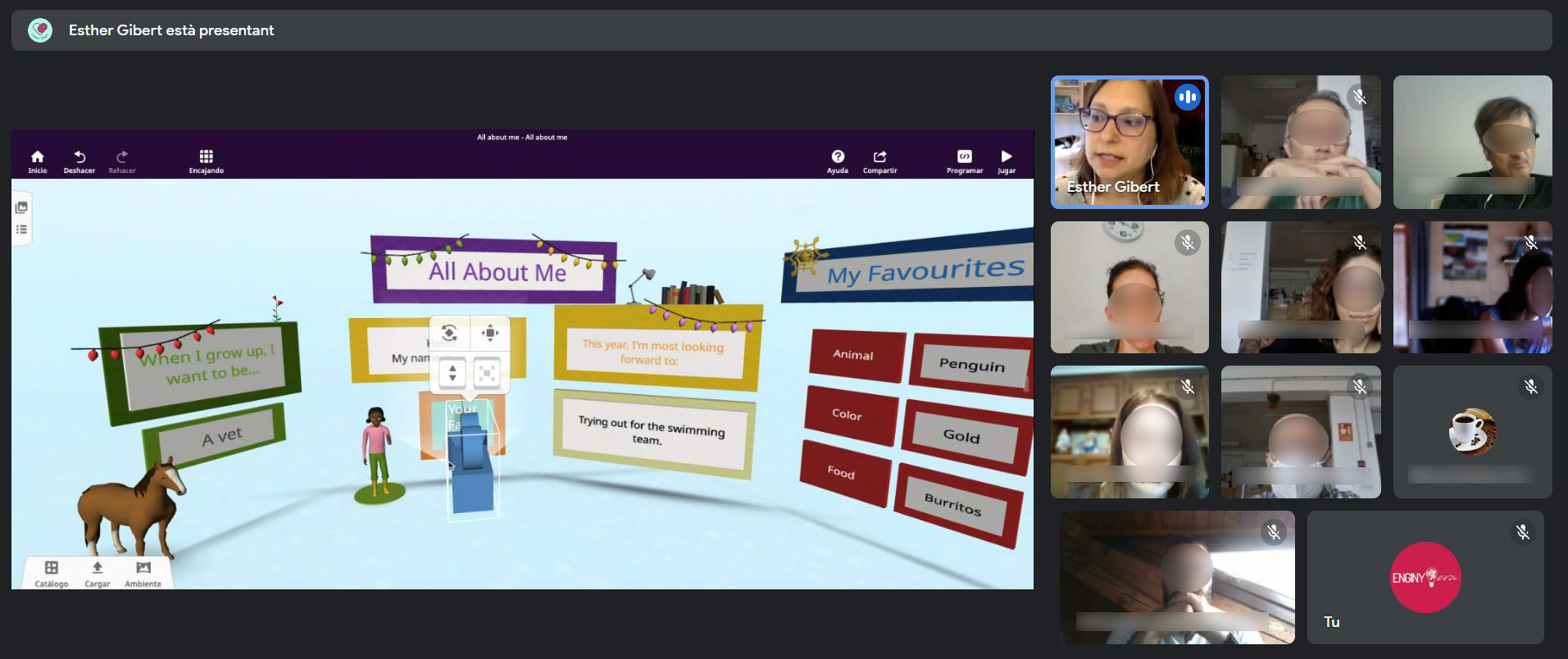
Task: Toggle the Encajando snapping grid
Action: (207, 161)
